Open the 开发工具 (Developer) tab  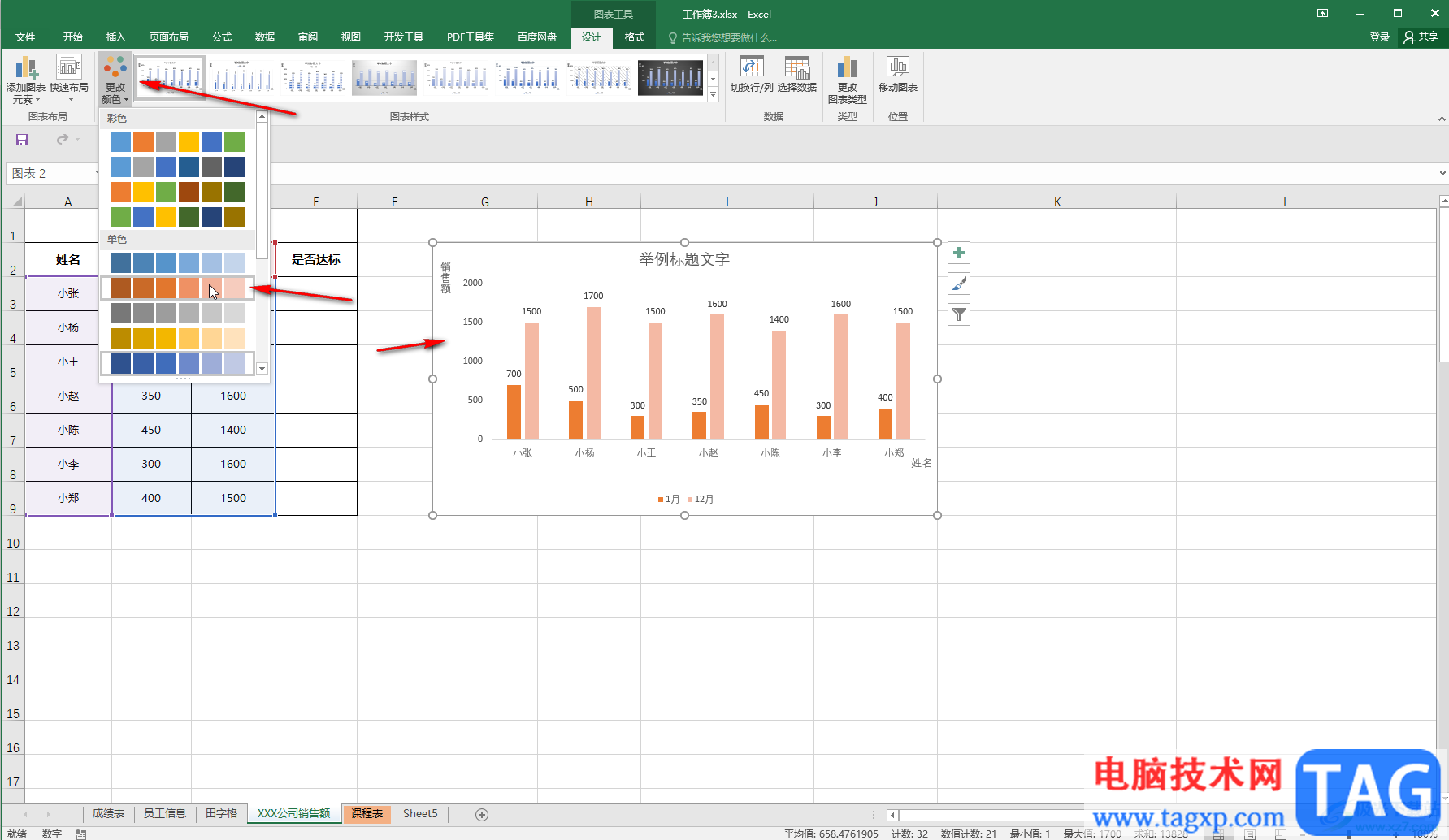[404, 37]
